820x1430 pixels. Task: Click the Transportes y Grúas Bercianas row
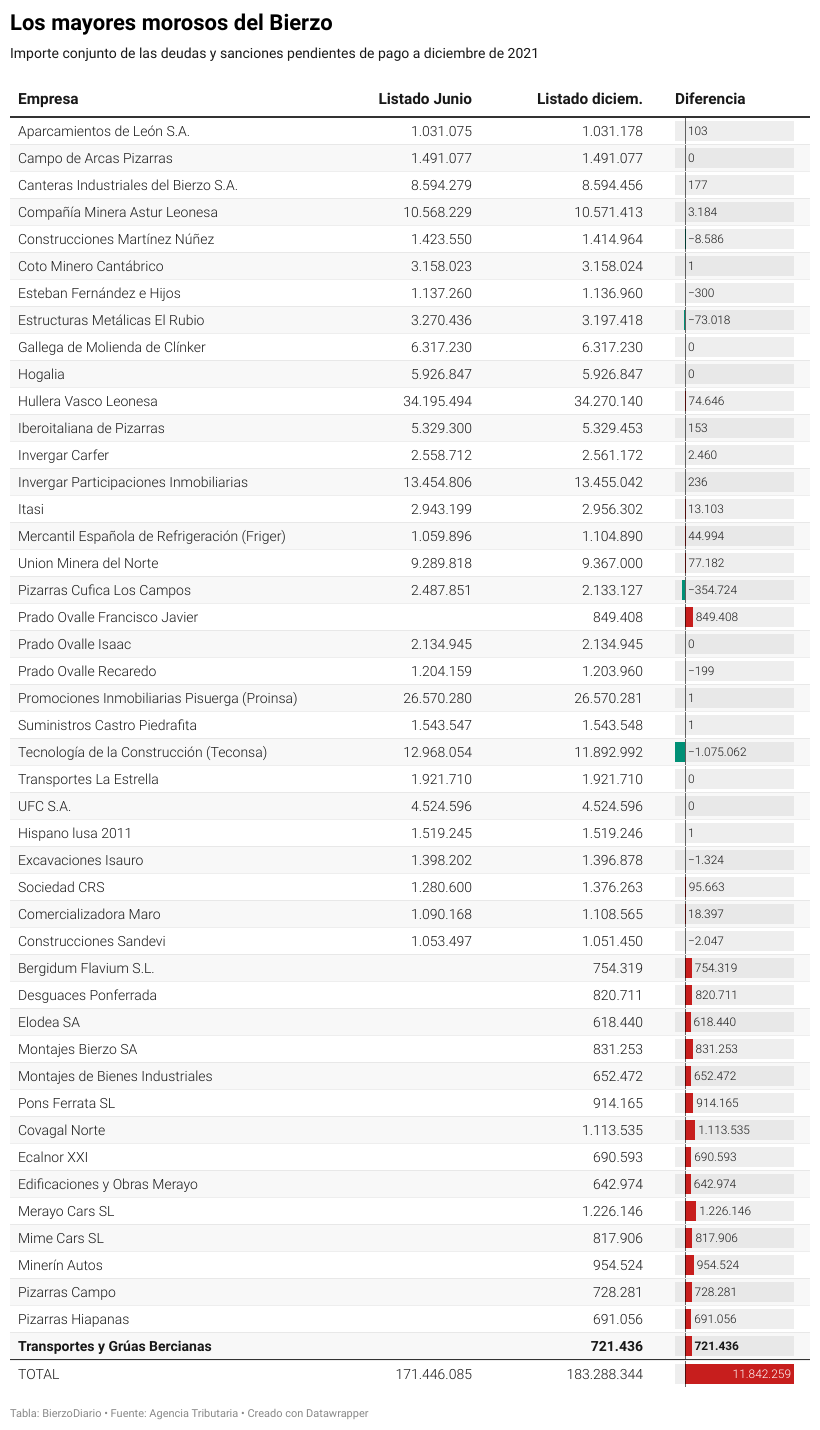[x=410, y=1346]
